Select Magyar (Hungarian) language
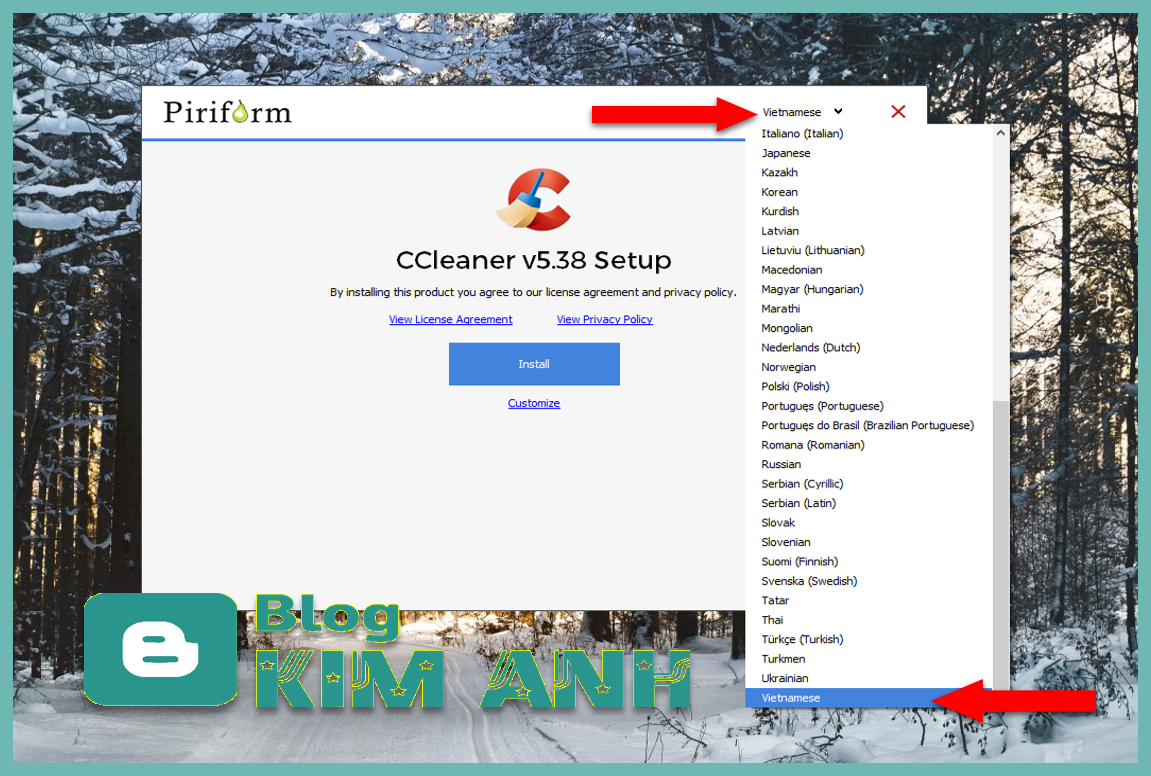The height and width of the screenshot is (776, 1151). [x=869, y=289]
